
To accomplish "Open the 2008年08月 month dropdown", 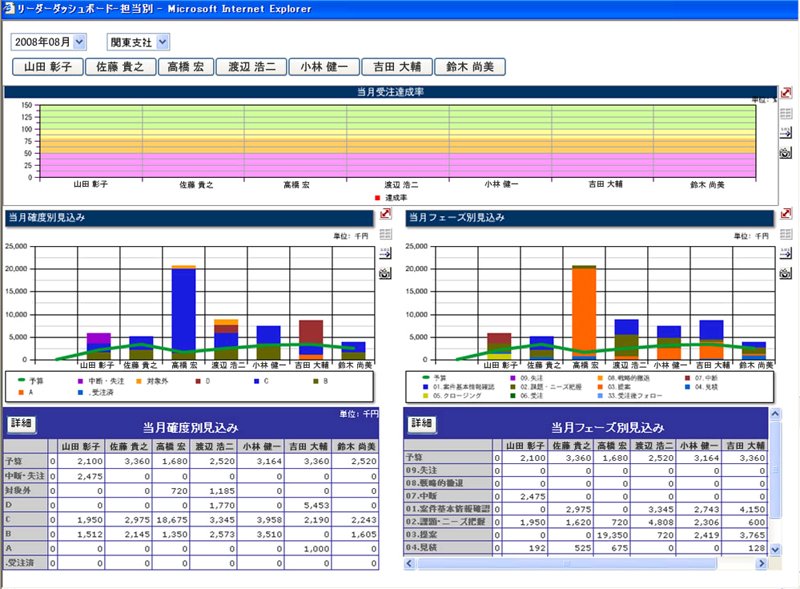I will coord(79,42).
